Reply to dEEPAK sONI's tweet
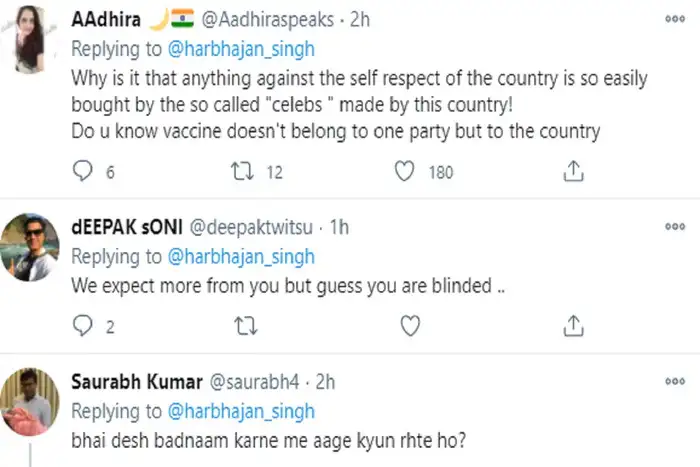The width and height of the screenshot is (700, 467). pyautogui.click(x=84, y=325)
